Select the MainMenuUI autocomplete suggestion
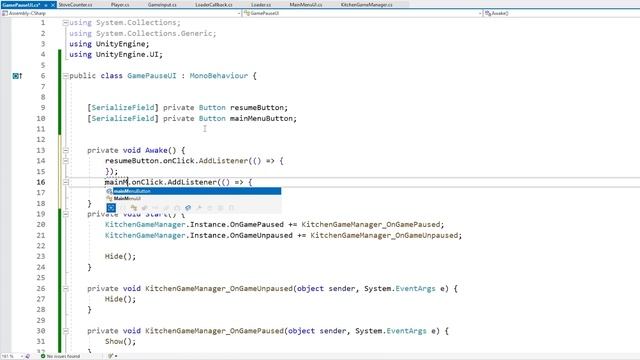This screenshot has width=640, height=360. point(193,198)
